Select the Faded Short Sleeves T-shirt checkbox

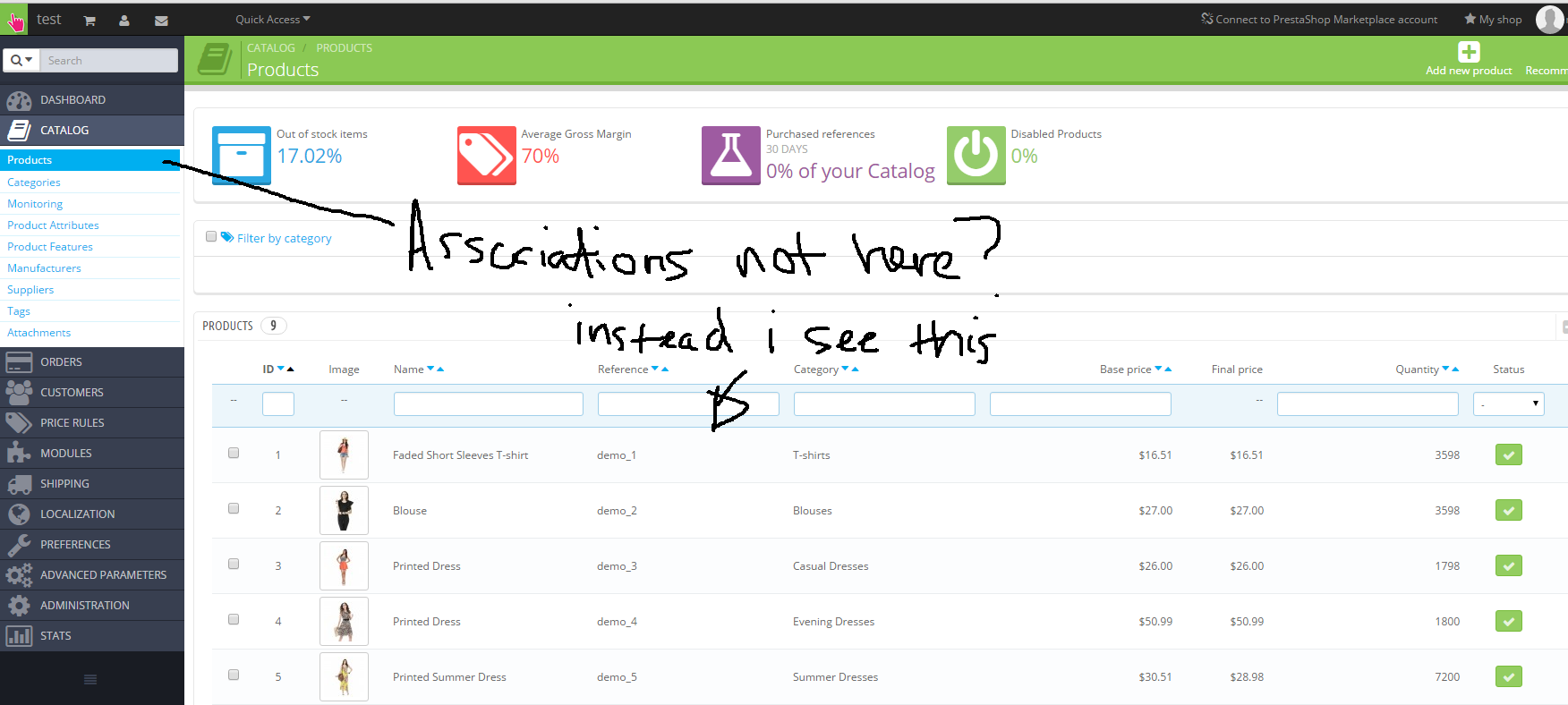(x=234, y=454)
